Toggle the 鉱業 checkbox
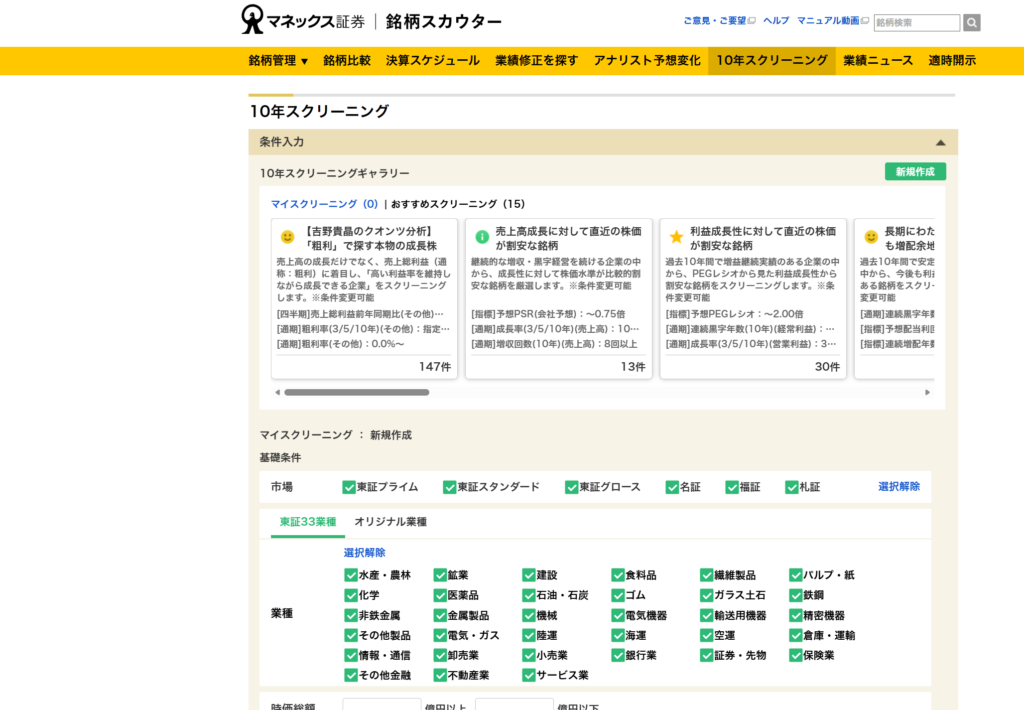This screenshot has width=1024, height=710. (440, 575)
